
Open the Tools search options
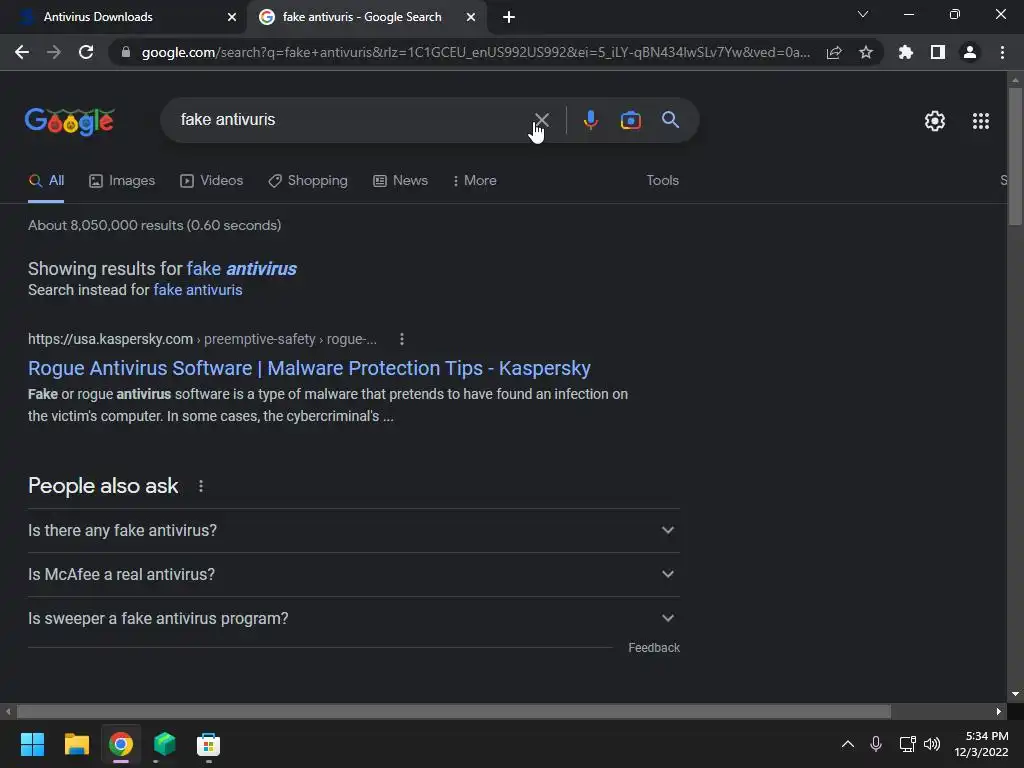coord(662,180)
